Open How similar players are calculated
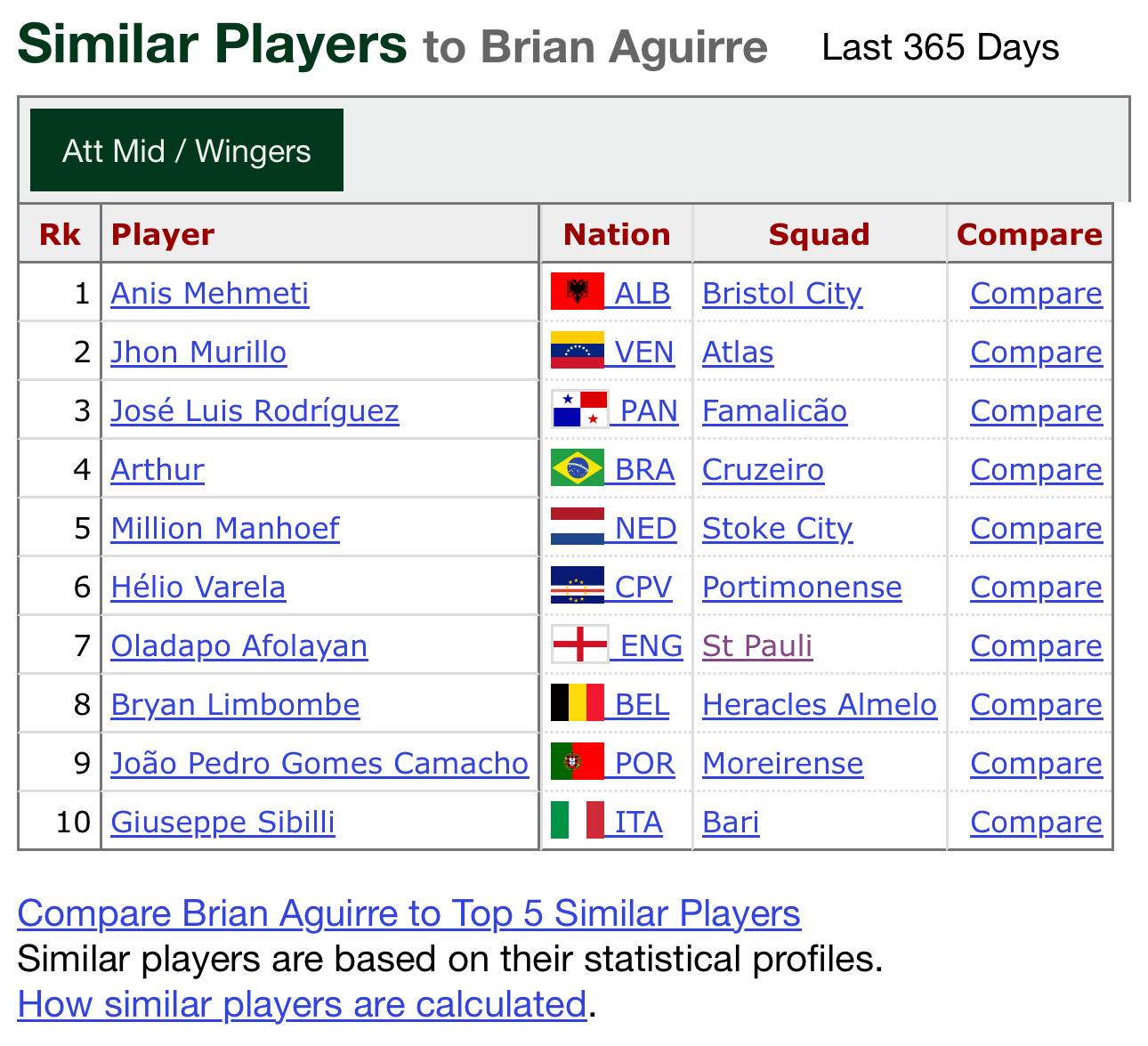This screenshot has height=1046, width=1148. [x=303, y=1004]
